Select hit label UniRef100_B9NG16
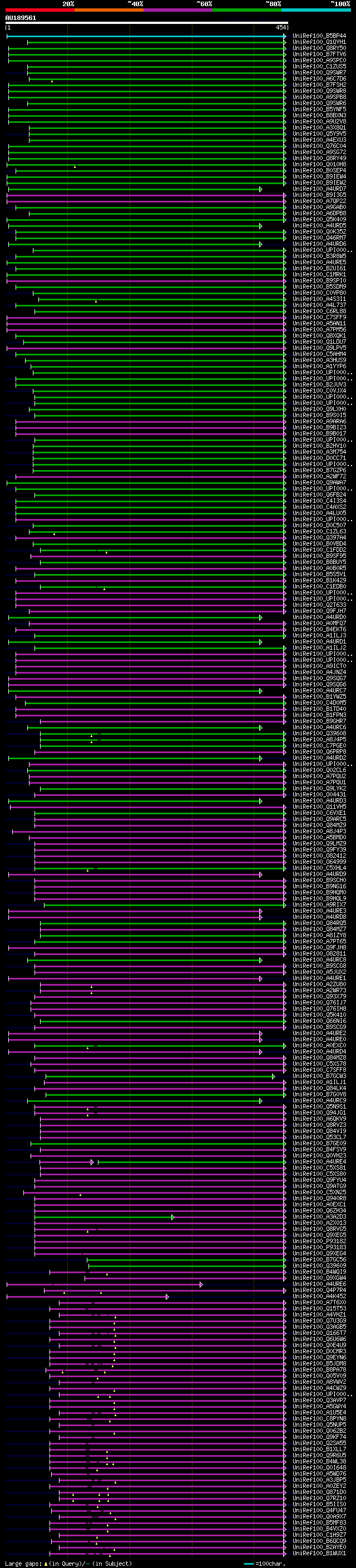 (x=319, y=886)
